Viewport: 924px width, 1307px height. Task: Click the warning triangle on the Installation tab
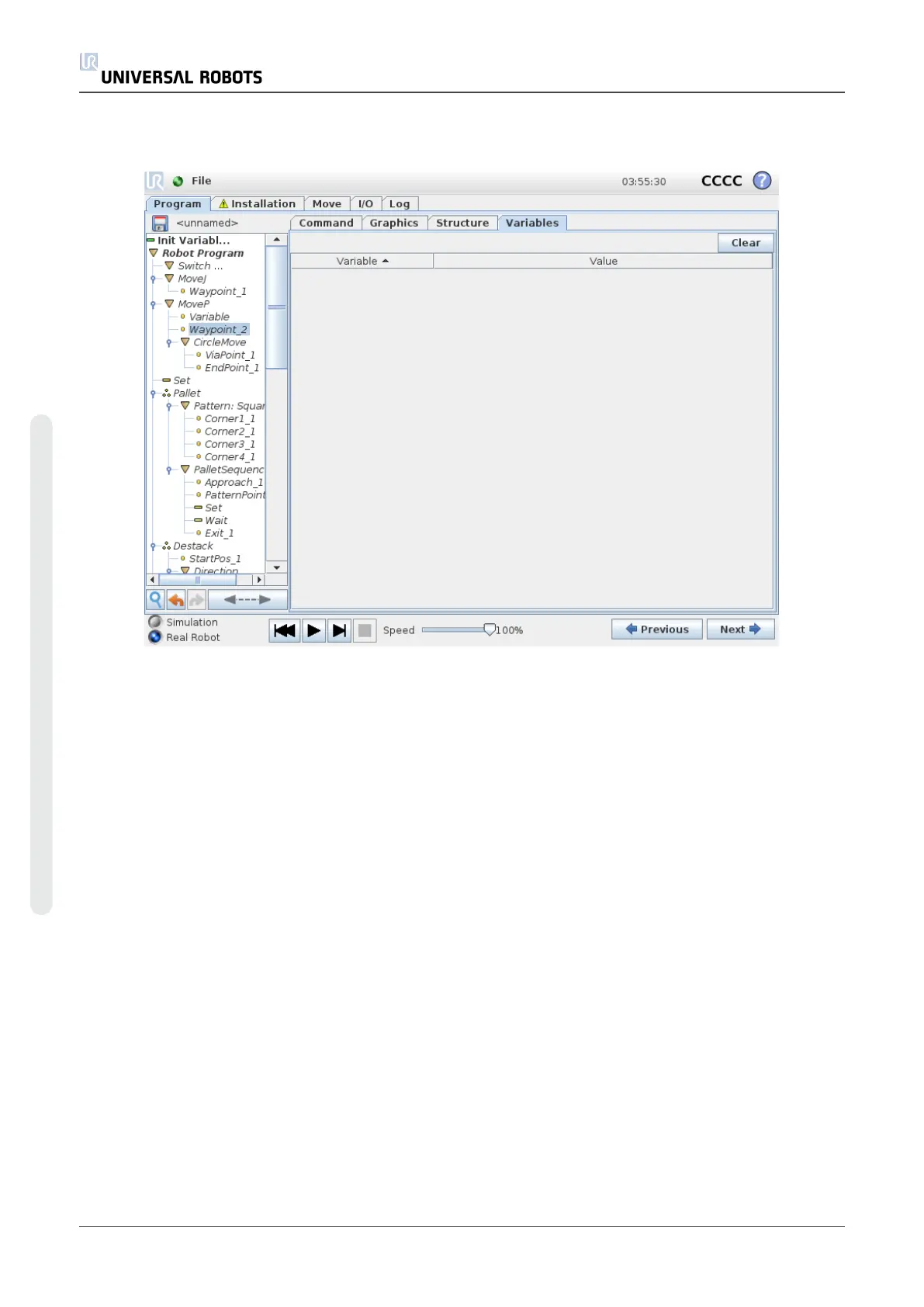(x=223, y=204)
